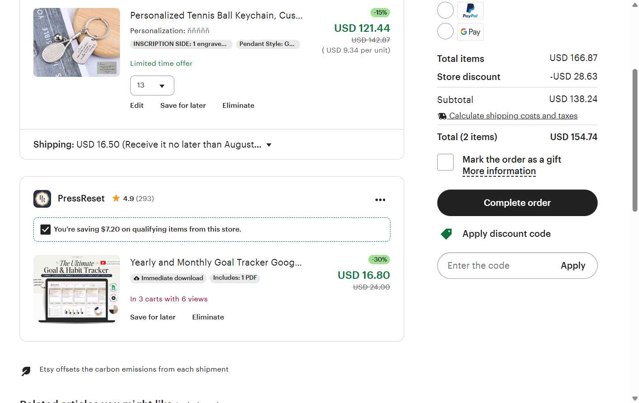This screenshot has height=403, width=639.
Task: Click the green discount tag icon
Action: pos(446,234)
